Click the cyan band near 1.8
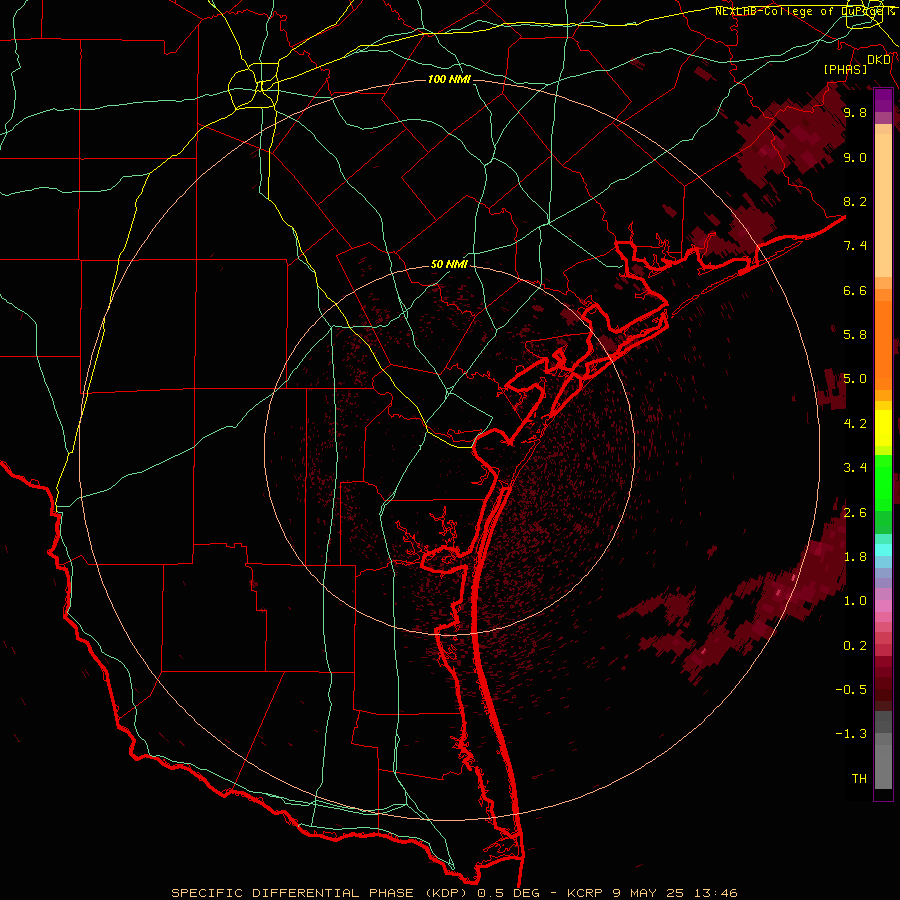The height and width of the screenshot is (900, 900). (883, 550)
